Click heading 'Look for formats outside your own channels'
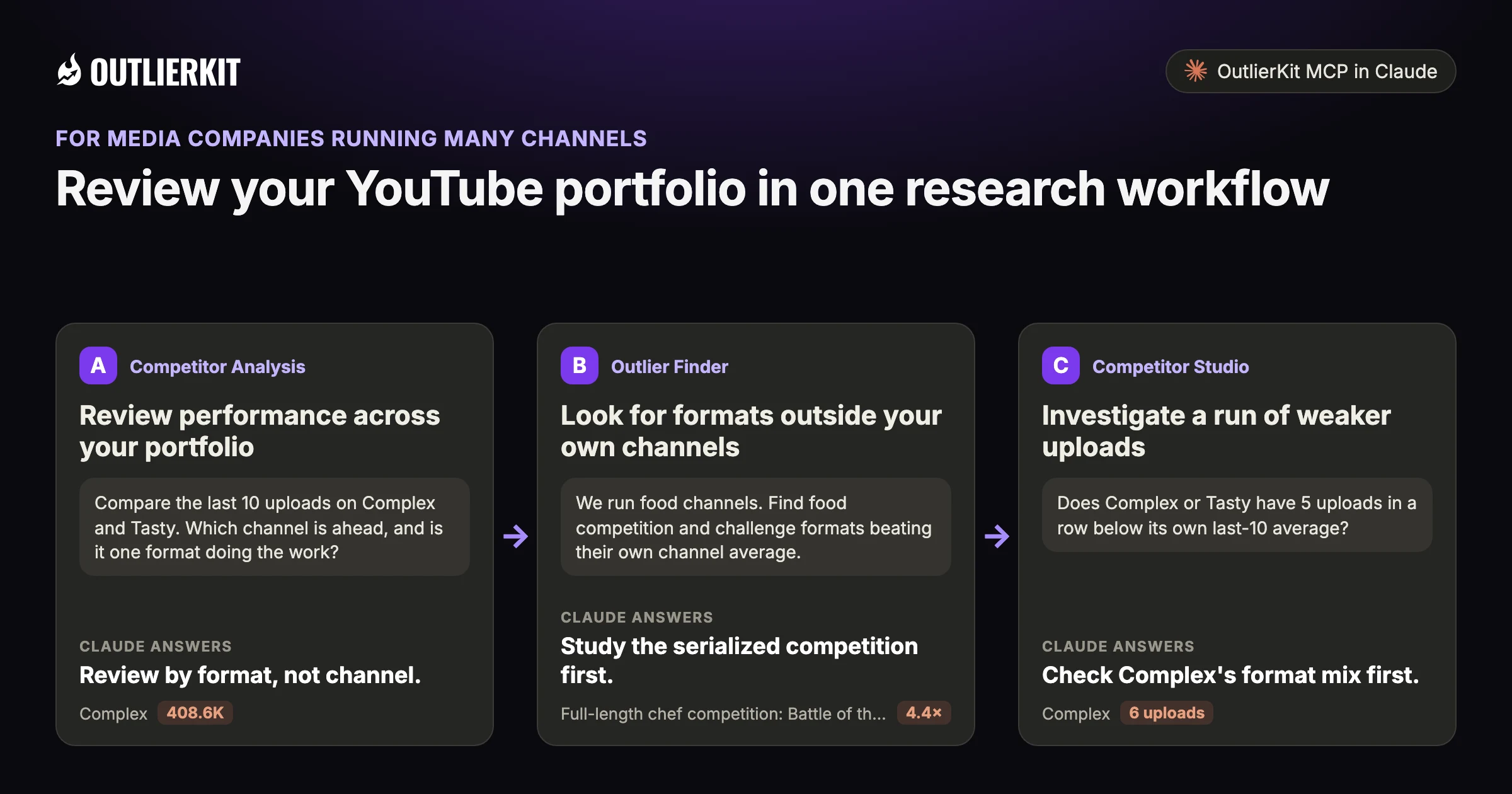Screen dimensions: 1512x794 tap(751, 431)
